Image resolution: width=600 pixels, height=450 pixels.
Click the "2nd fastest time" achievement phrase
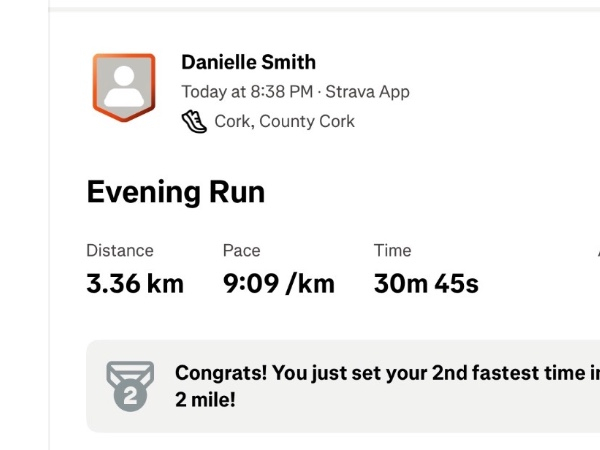pyautogui.click(x=508, y=373)
